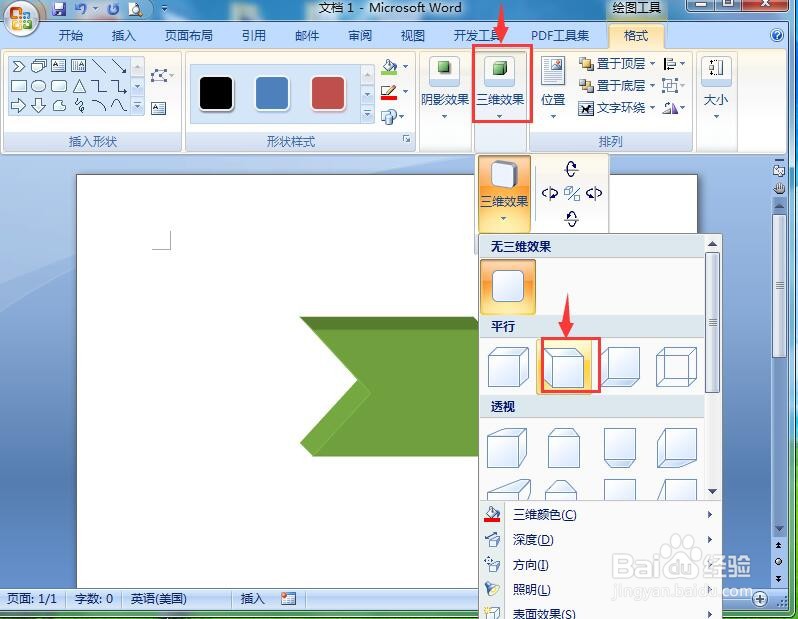
Task: Choose the first parallel 3D style thumbnail
Action: [508, 367]
